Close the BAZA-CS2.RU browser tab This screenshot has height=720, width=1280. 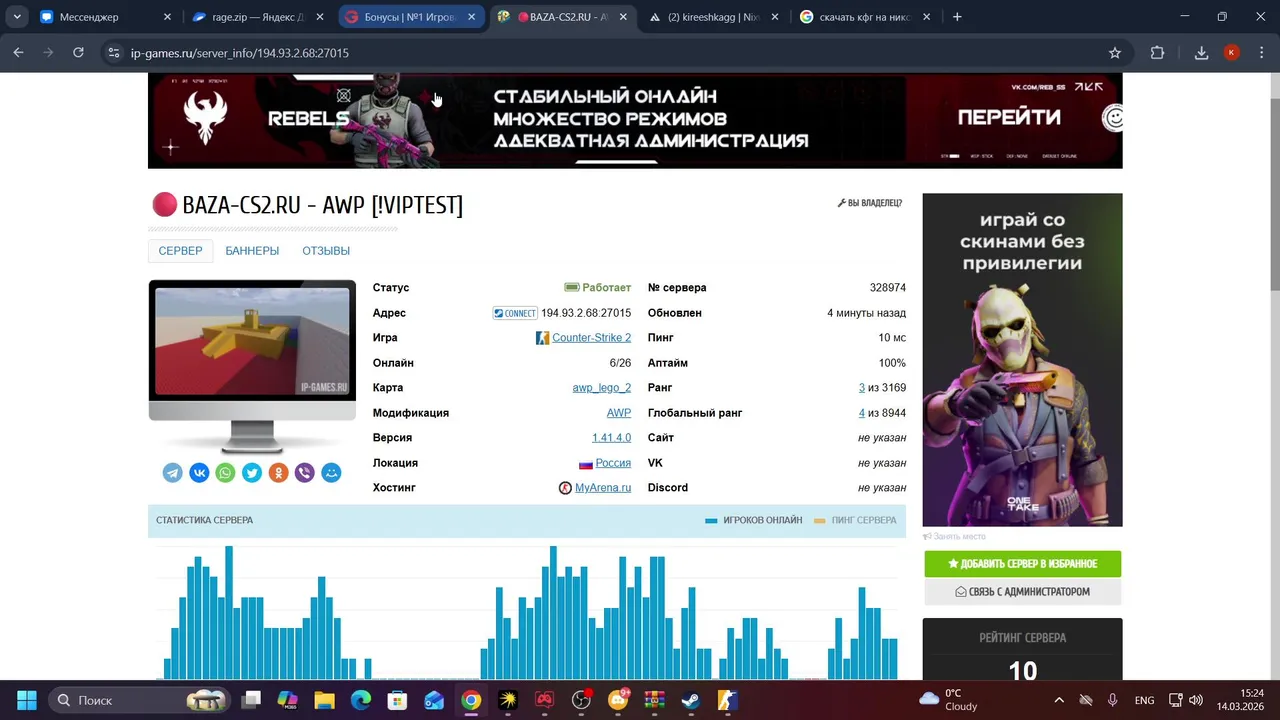623,17
